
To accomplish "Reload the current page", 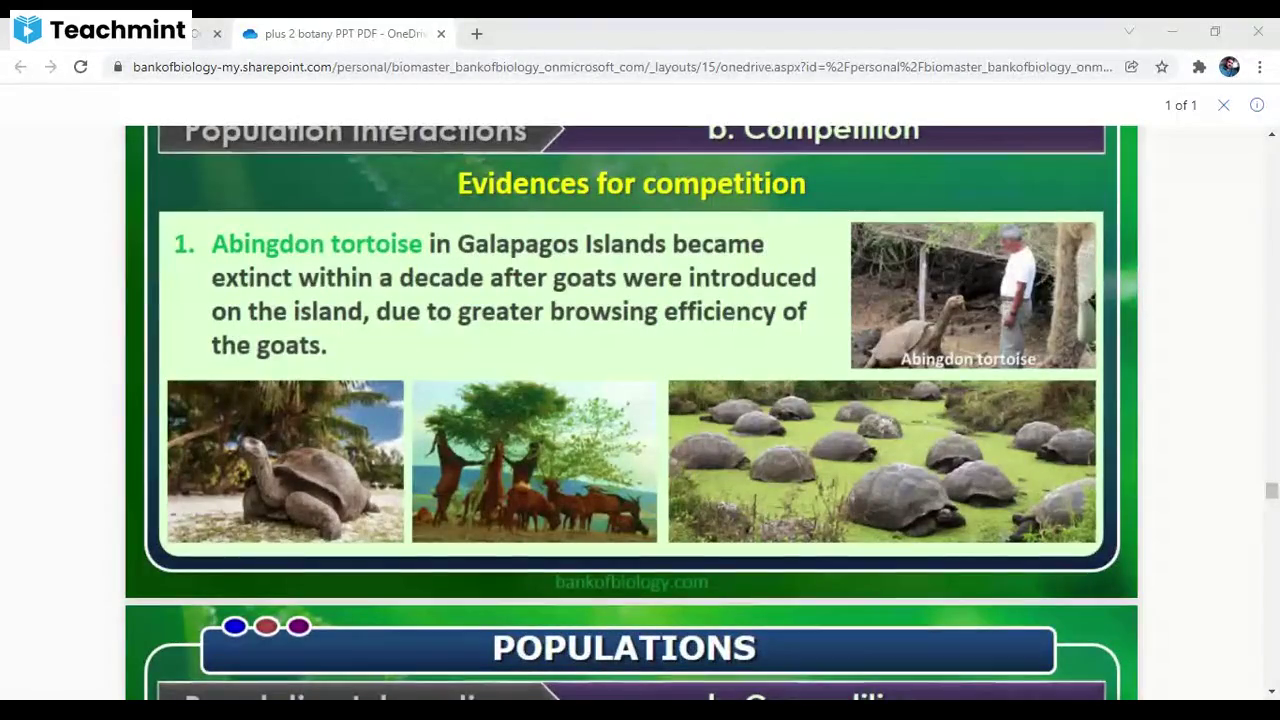I will point(81,67).
